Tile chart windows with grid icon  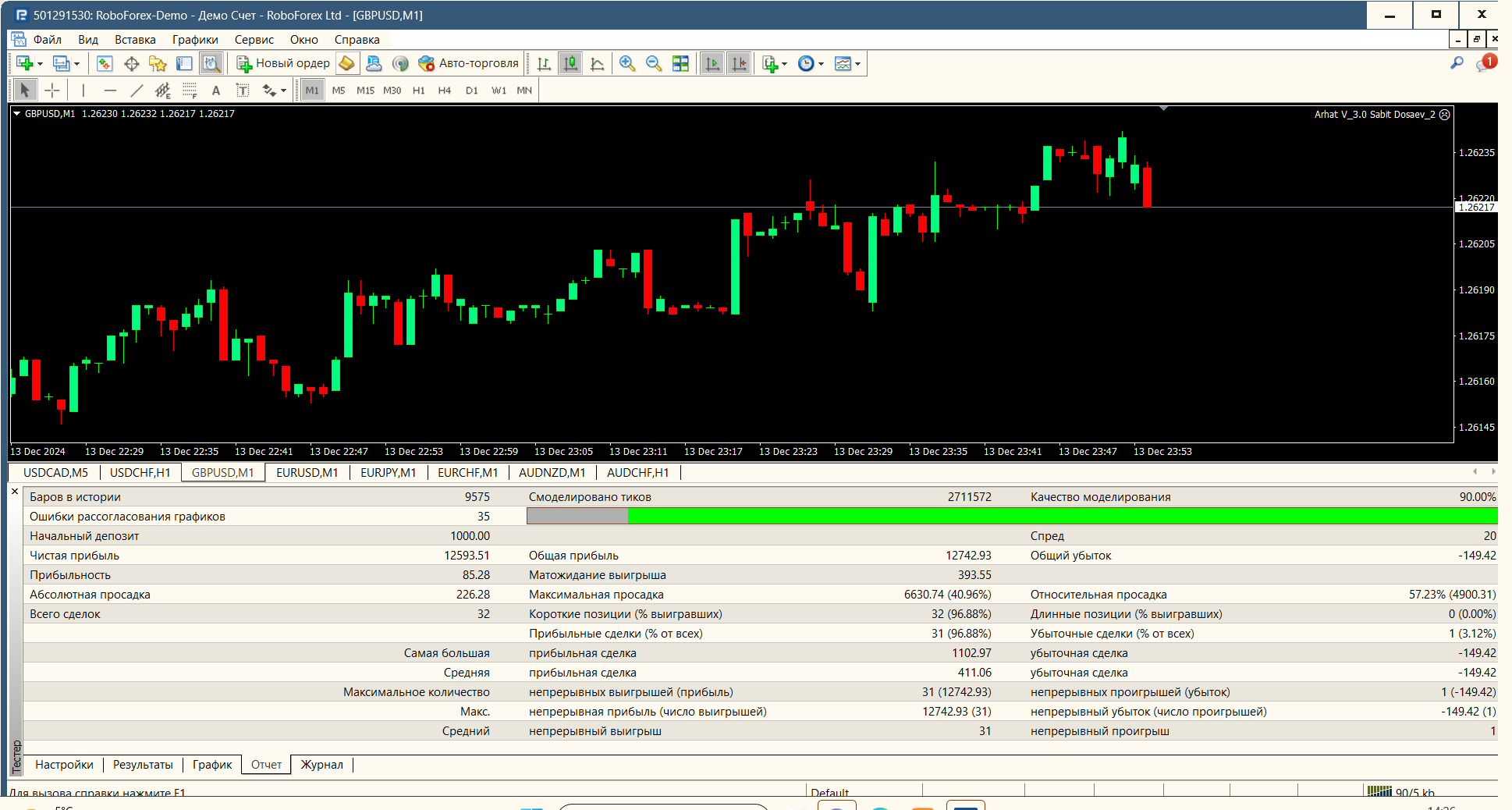point(680,64)
